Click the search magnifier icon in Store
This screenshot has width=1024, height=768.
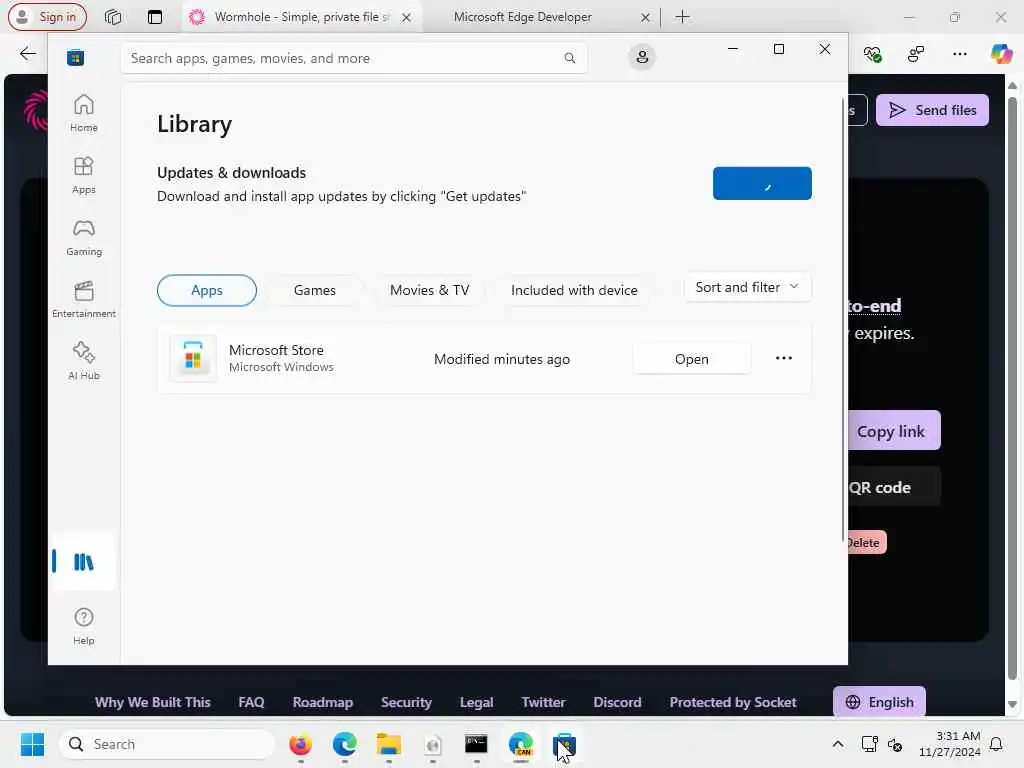click(x=569, y=58)
